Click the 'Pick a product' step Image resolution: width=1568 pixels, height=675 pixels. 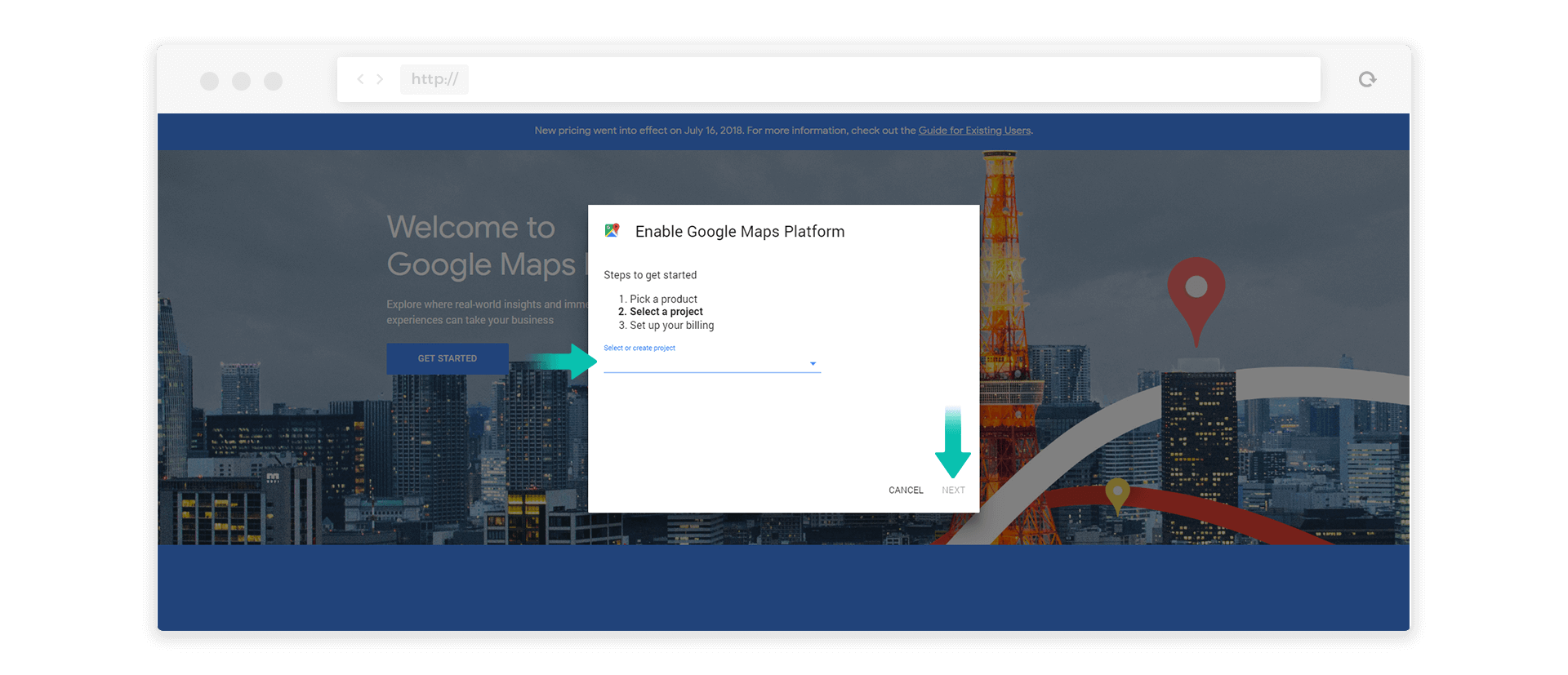coord(663,300)
